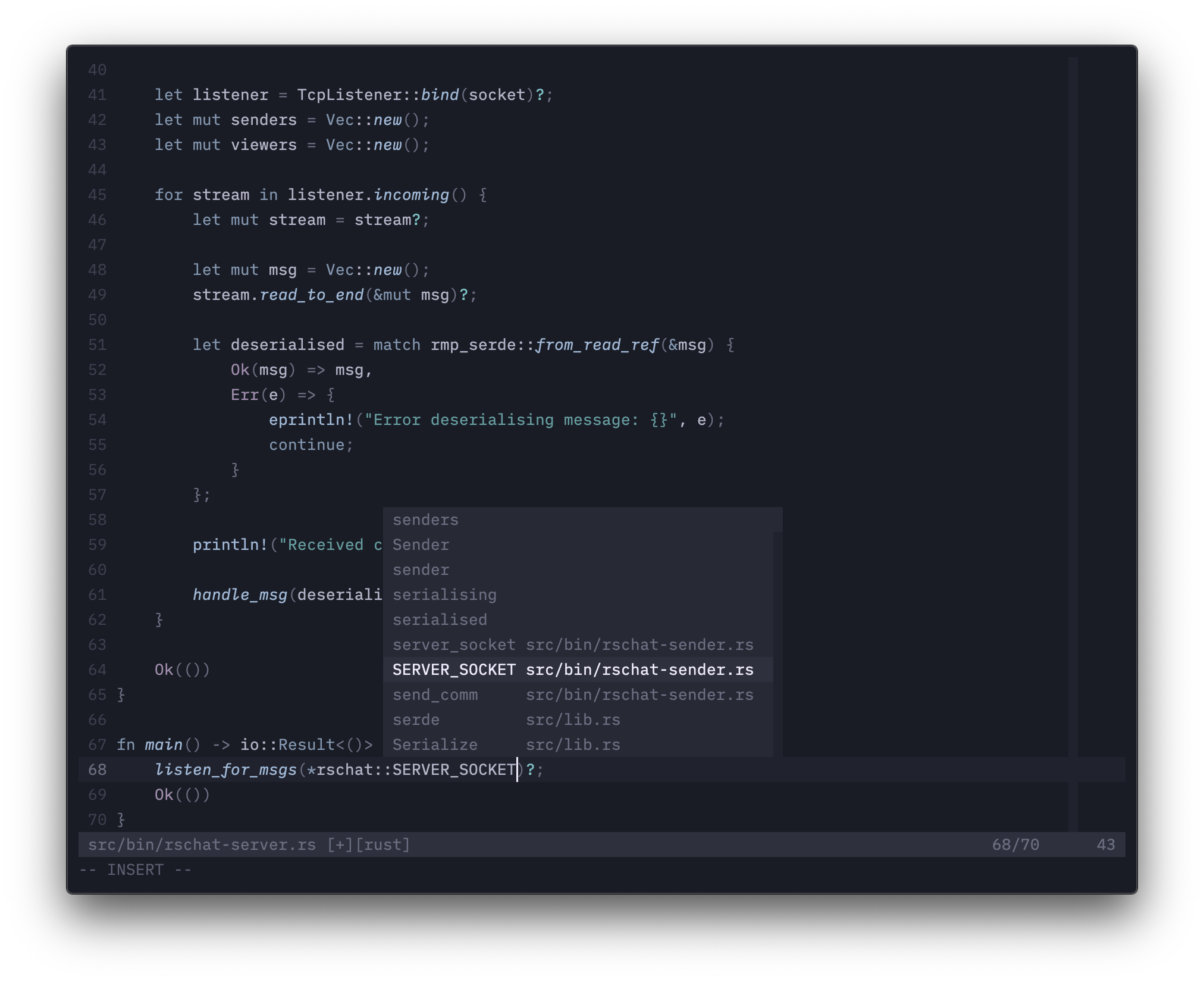
Task: Choose lowercase 'server_socket' completion item
Action: tap(454, 645)
